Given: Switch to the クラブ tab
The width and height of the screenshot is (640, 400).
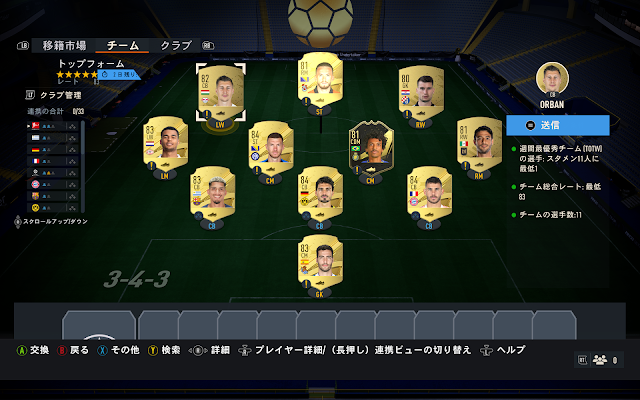Looking at the screenshot, I should tap(176, 45).
